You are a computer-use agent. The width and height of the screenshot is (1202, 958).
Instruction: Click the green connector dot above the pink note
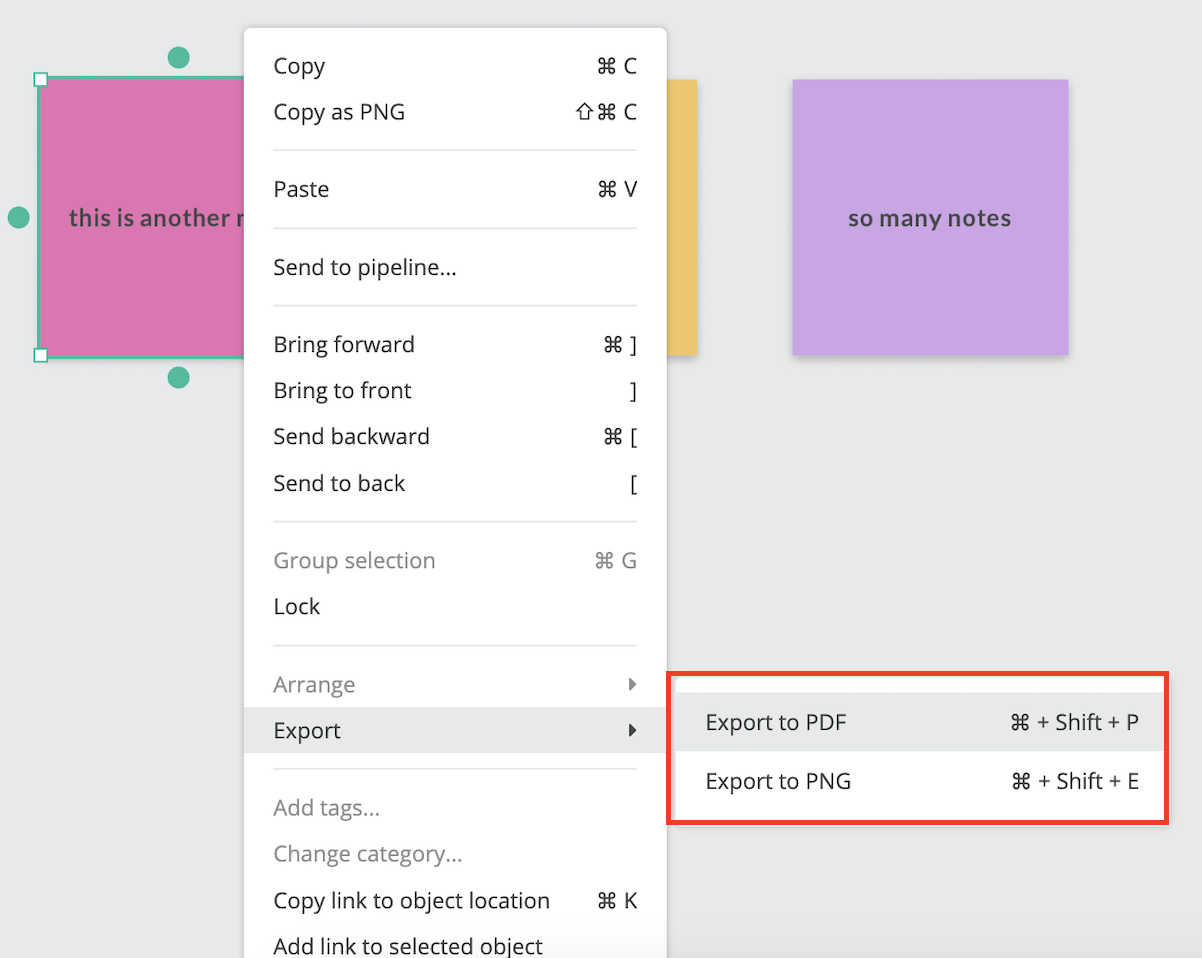coord(178,57)
